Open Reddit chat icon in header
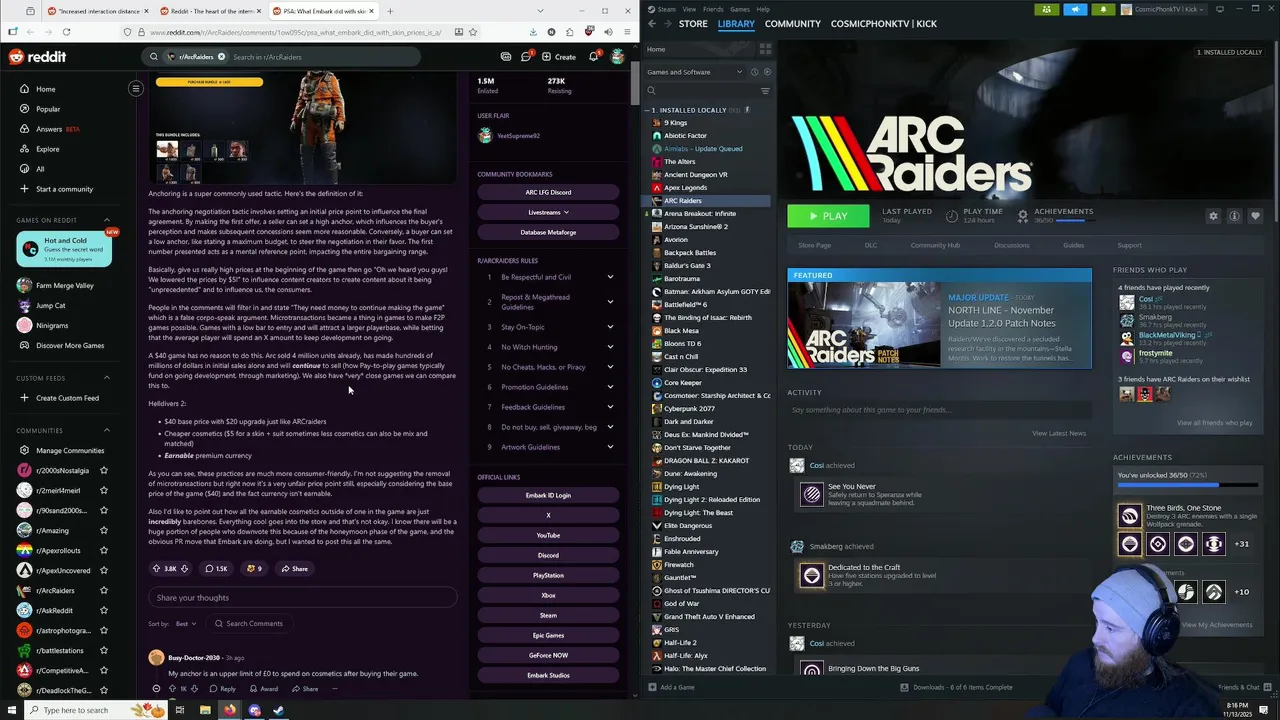This screenshot has width=1280, height=720. pyautogui.click(x=526, y=57)
